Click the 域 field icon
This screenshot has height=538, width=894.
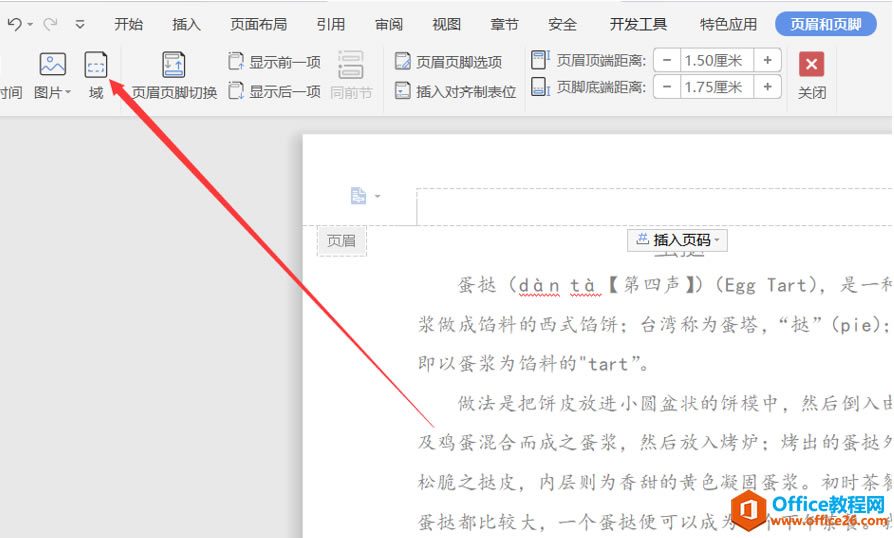(x=96, y=65)
